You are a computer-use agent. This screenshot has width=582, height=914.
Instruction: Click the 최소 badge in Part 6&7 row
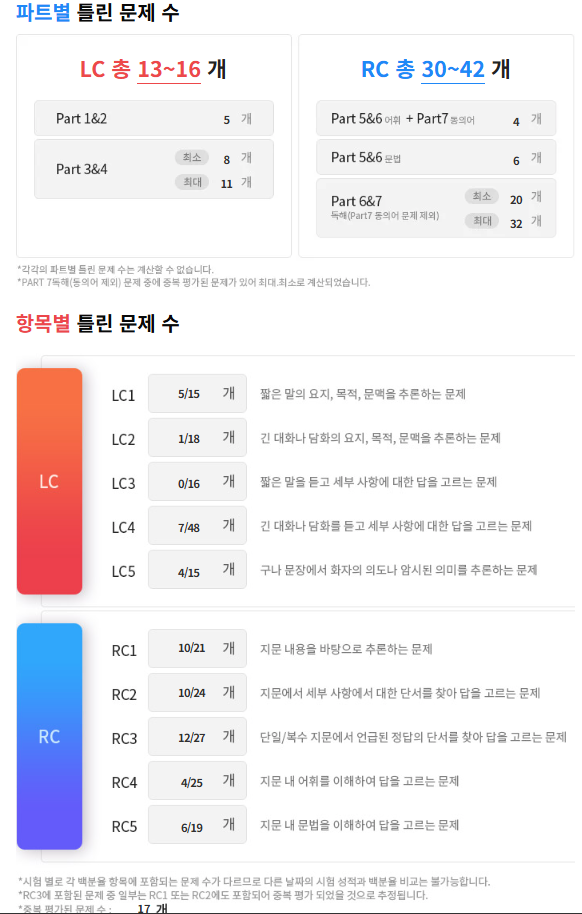click(482, 196)
